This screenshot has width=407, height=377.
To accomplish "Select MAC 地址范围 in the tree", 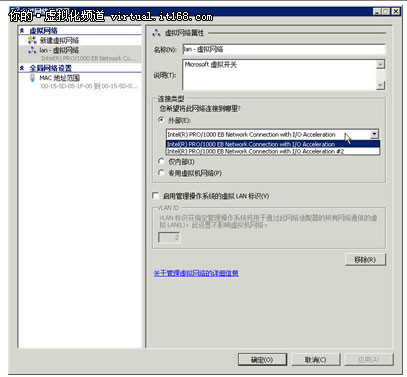I will 60,78.
